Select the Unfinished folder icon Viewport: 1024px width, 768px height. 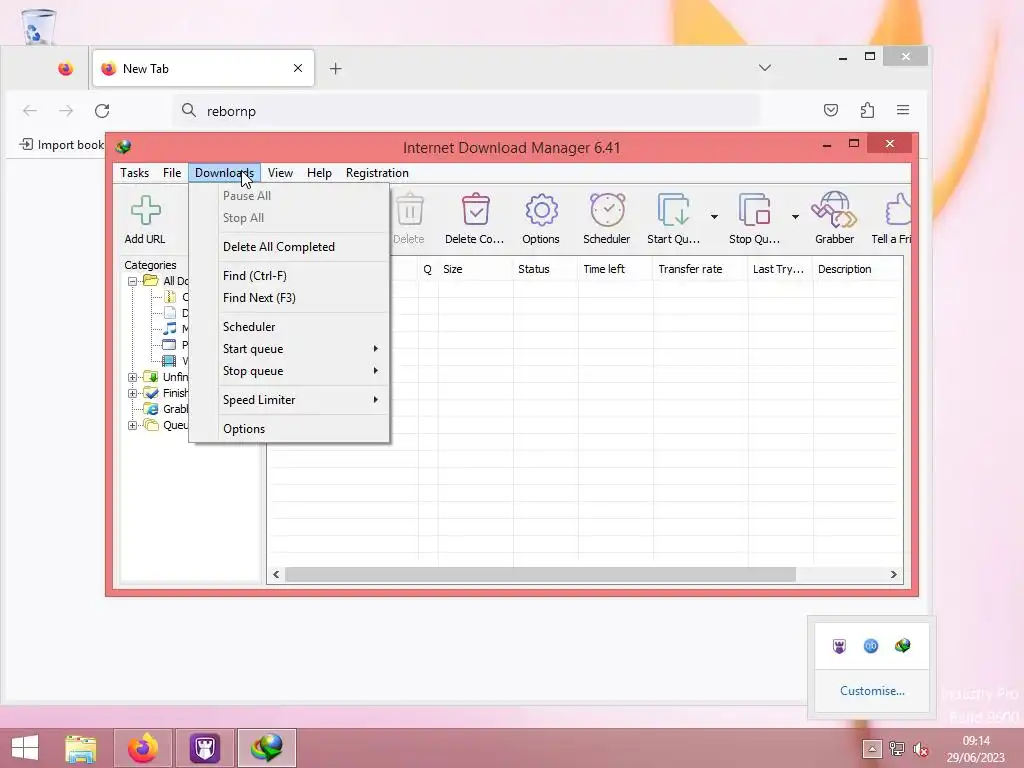(x=151, y=377)
